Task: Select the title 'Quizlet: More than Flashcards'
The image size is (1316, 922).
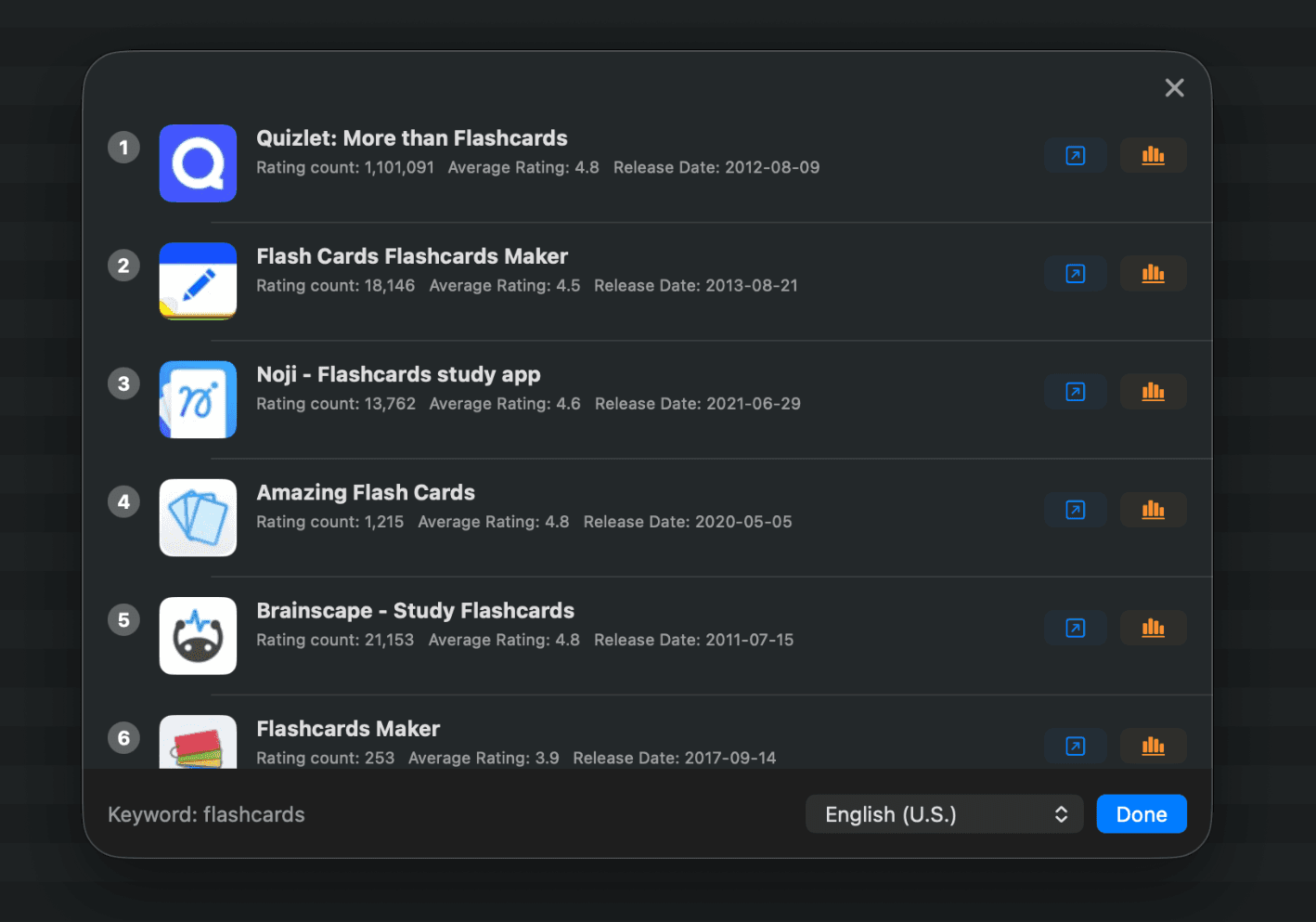Action: coord(412,138)
